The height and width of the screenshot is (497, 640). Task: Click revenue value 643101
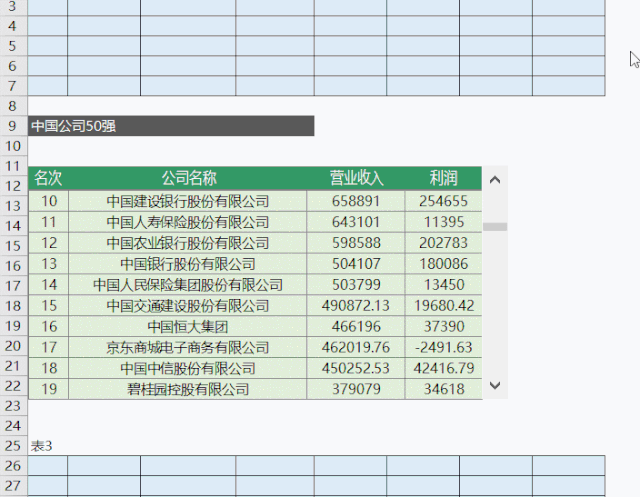[356, 222]
